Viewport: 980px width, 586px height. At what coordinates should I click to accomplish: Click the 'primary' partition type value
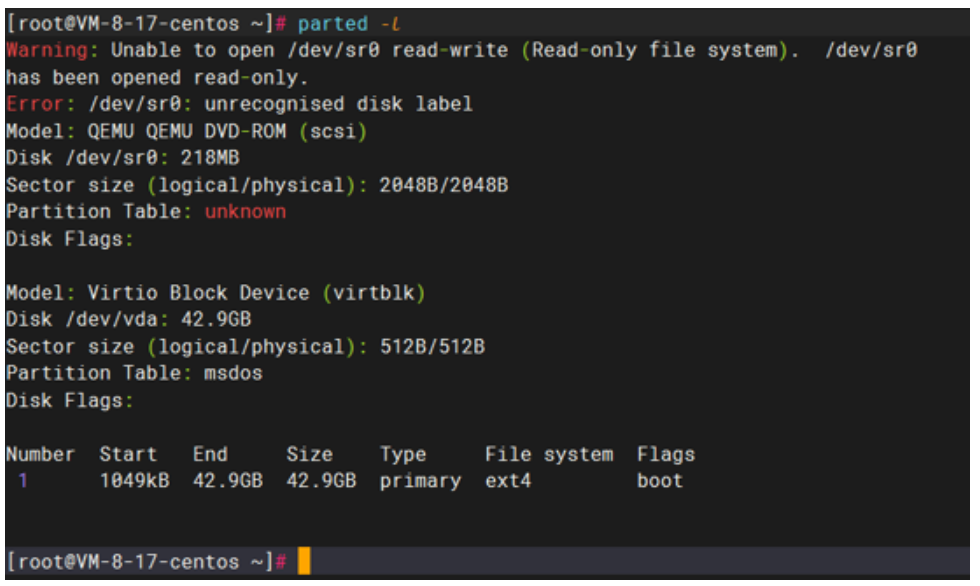pyautogui.click(x=420, y=481)
